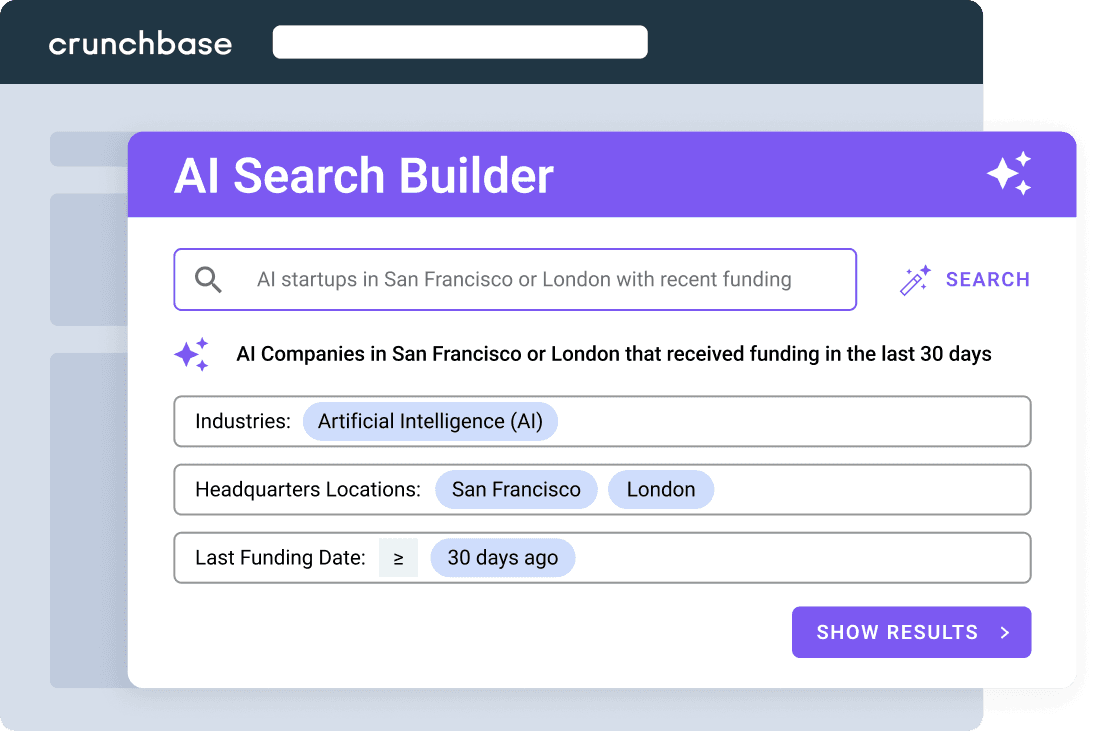This screenshot has height=731, width=1096.
Task: Select the Artificial Intelligence (AI) industry chip
Action: pyautogui.click(x=430, y=421)
